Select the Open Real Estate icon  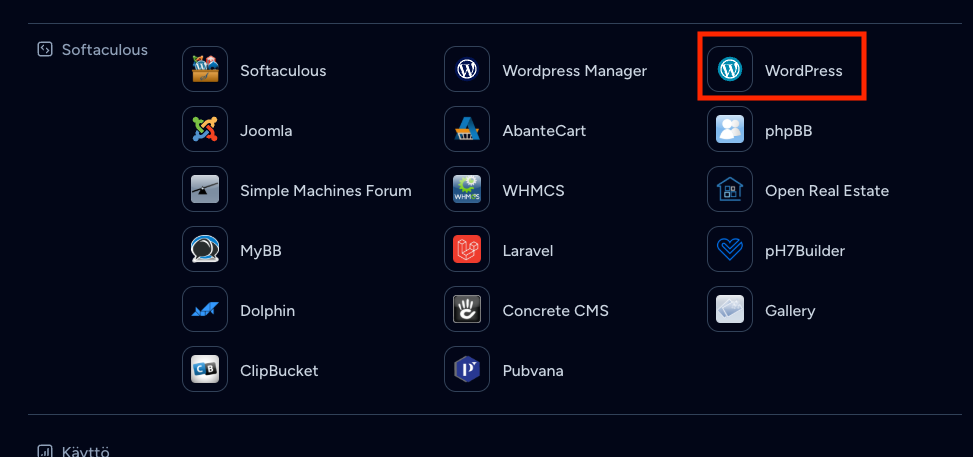[730, 189]
